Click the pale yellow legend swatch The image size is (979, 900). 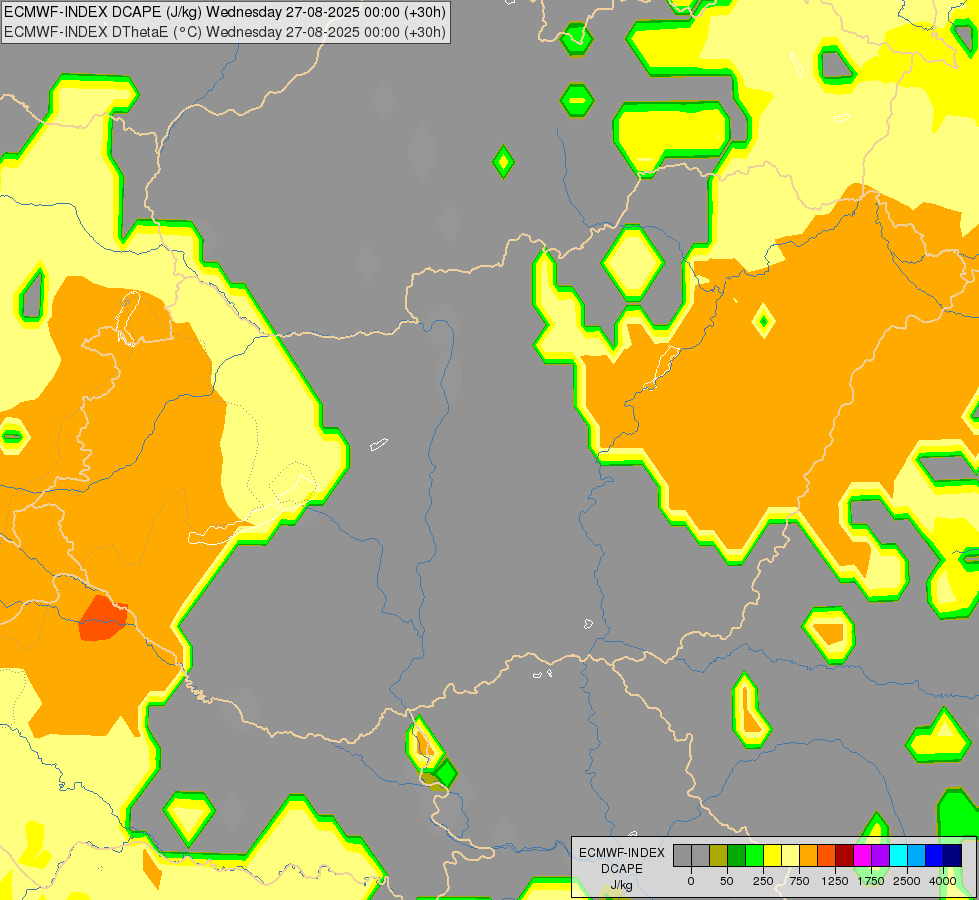coord(790,855)
